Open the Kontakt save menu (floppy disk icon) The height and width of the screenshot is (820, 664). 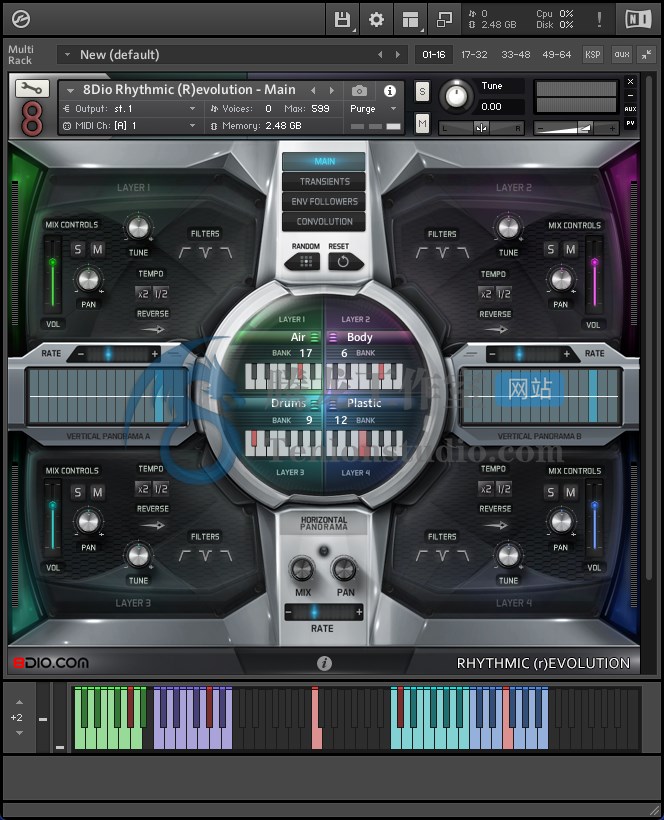(x=342, y=20)
